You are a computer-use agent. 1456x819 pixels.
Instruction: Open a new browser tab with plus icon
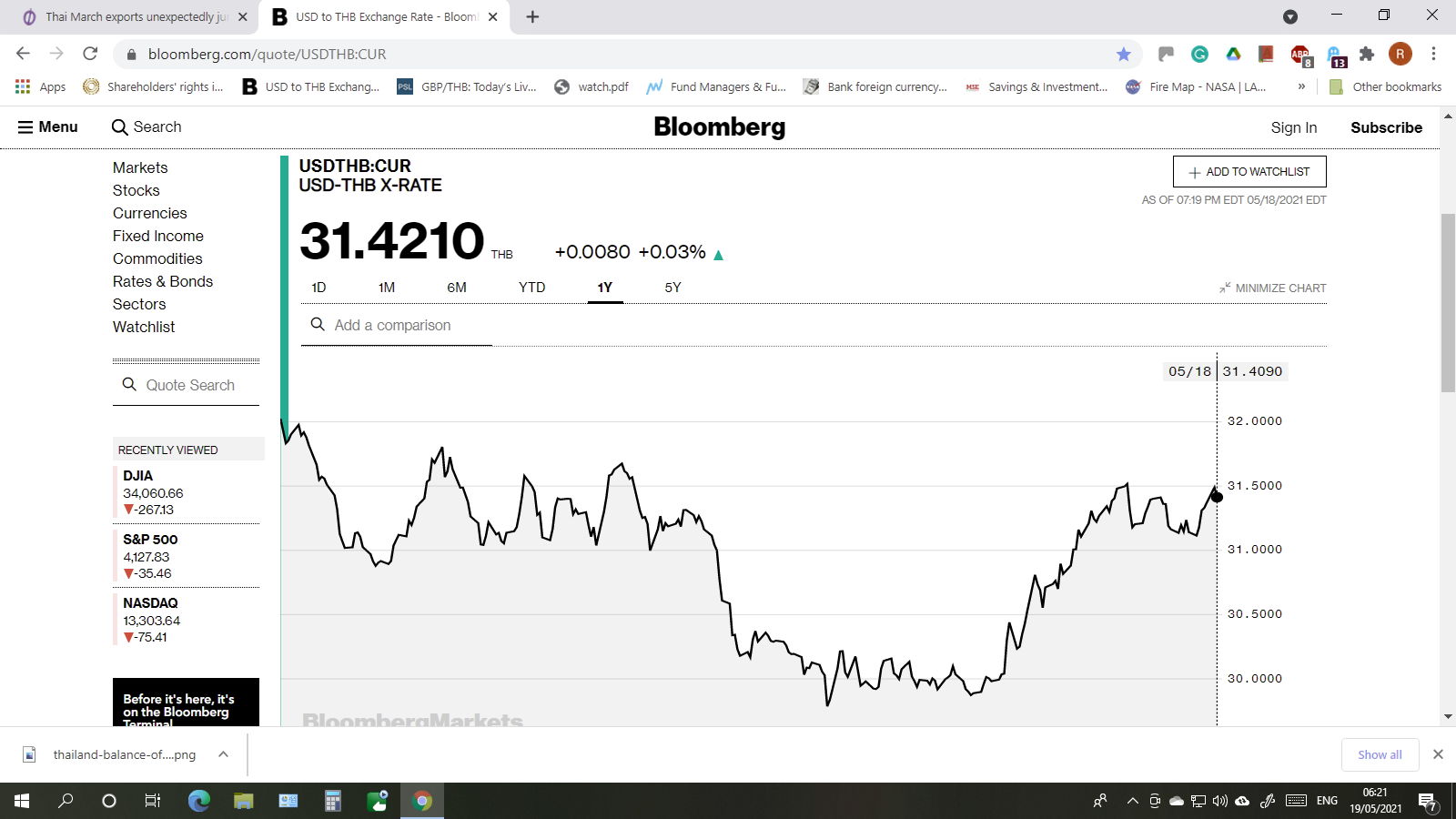(532, 17)
